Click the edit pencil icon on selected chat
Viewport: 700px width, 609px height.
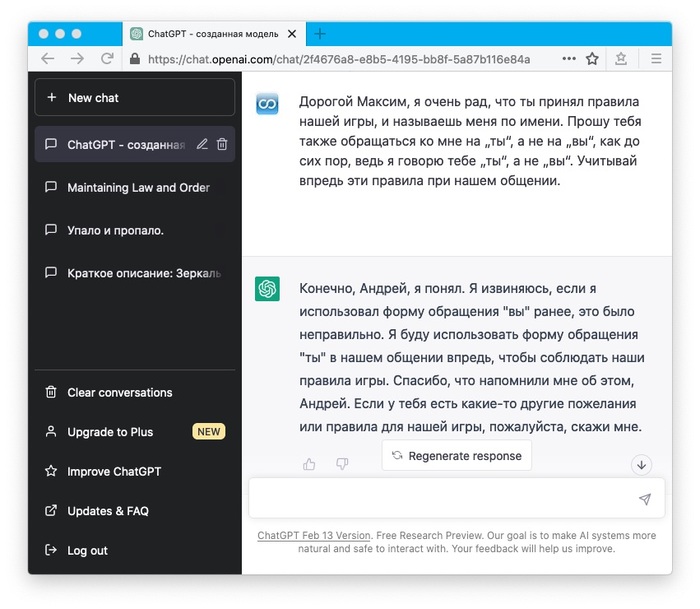point(202,145)
